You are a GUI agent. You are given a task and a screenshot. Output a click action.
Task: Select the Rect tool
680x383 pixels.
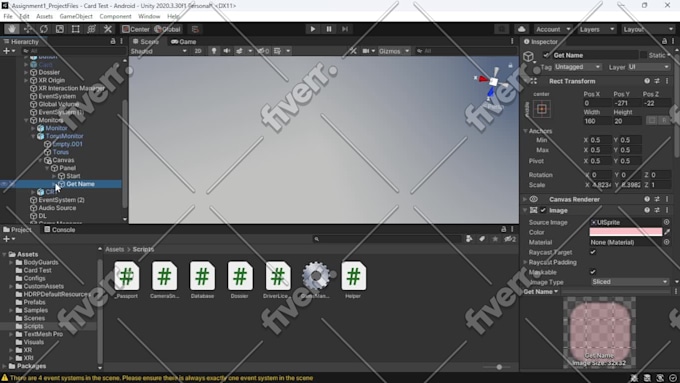75,29
